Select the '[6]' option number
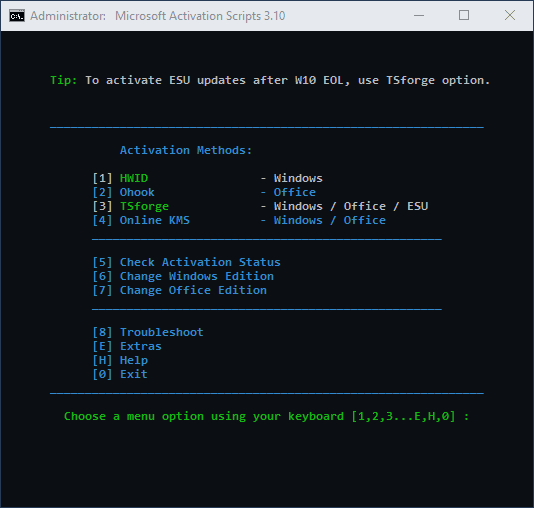534x508 pixels. coord(102,276)
